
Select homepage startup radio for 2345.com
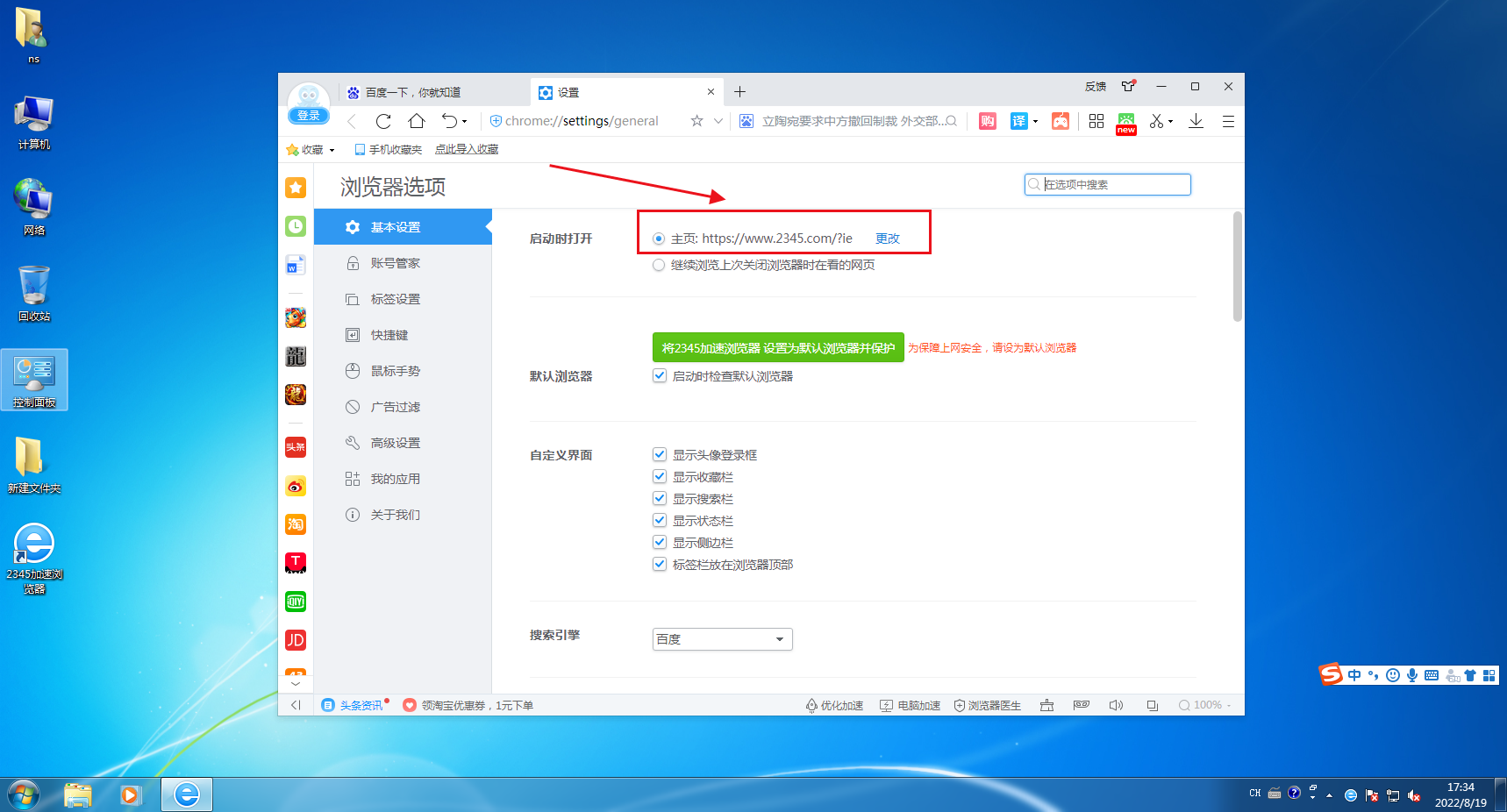coord(658,238)
